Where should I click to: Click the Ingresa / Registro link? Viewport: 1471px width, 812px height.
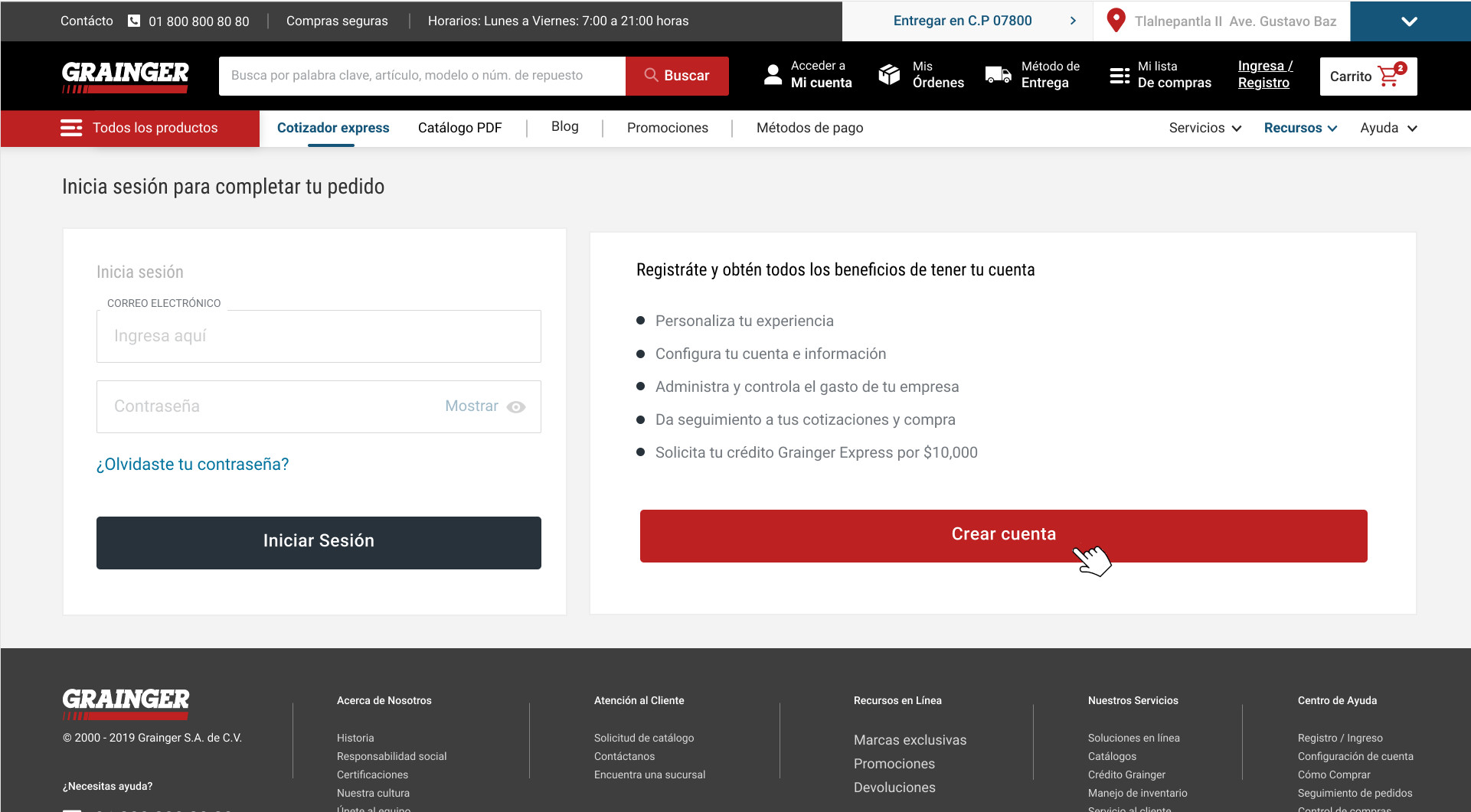click(x=1265, y=74)
